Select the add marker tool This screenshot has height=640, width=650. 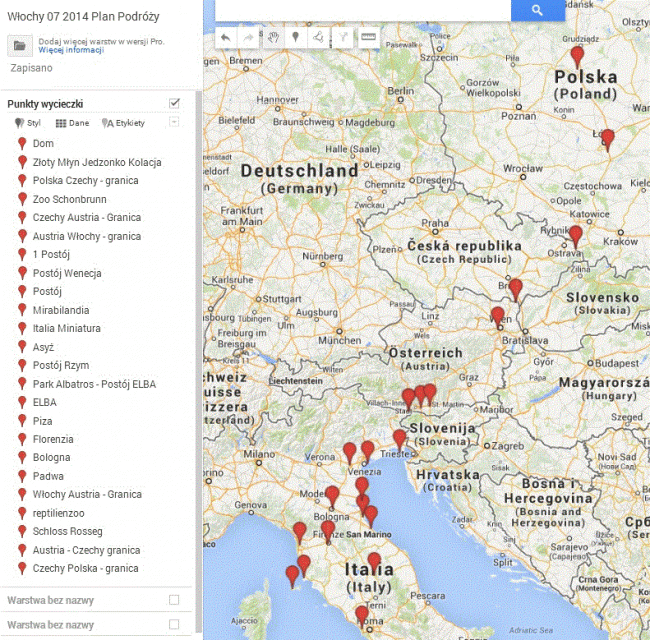click(x=296, y=38)
